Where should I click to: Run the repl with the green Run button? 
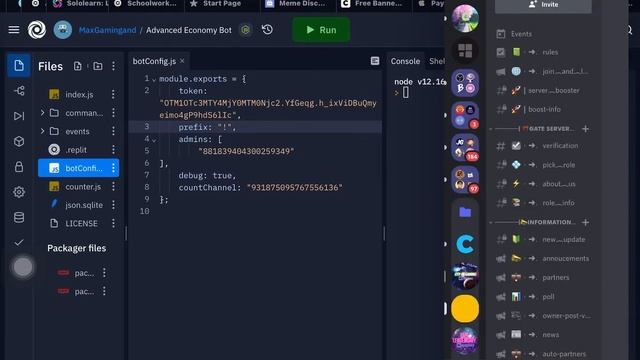(321, 30)
